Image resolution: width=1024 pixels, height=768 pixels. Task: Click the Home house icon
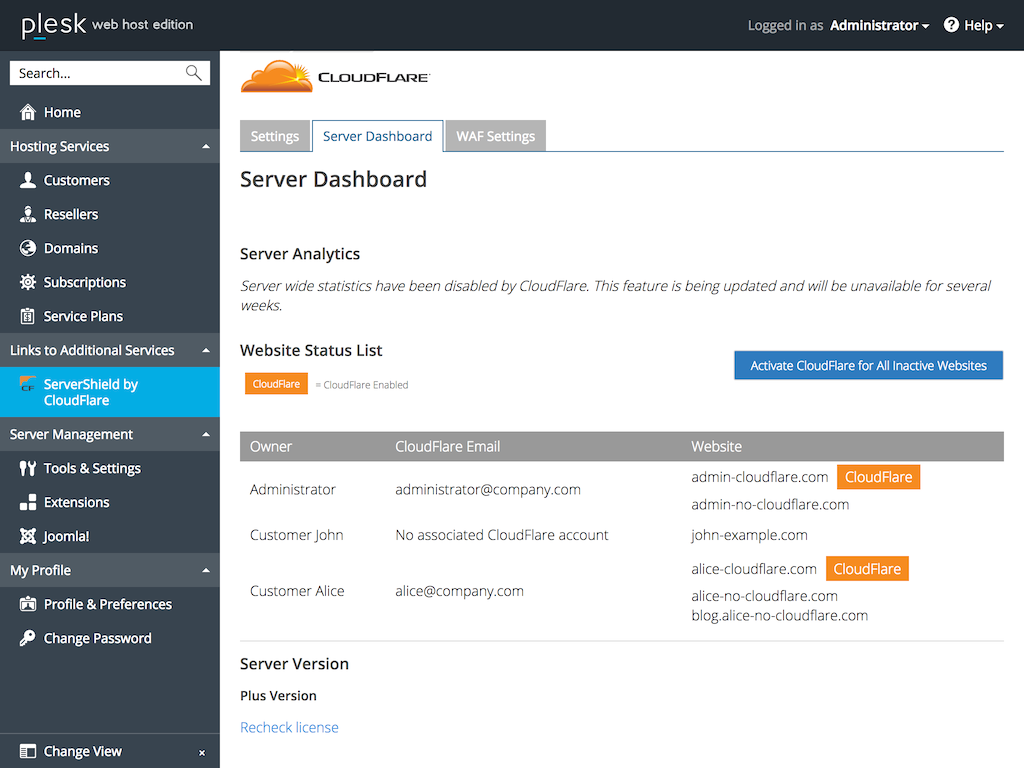[x=27, y=112]
